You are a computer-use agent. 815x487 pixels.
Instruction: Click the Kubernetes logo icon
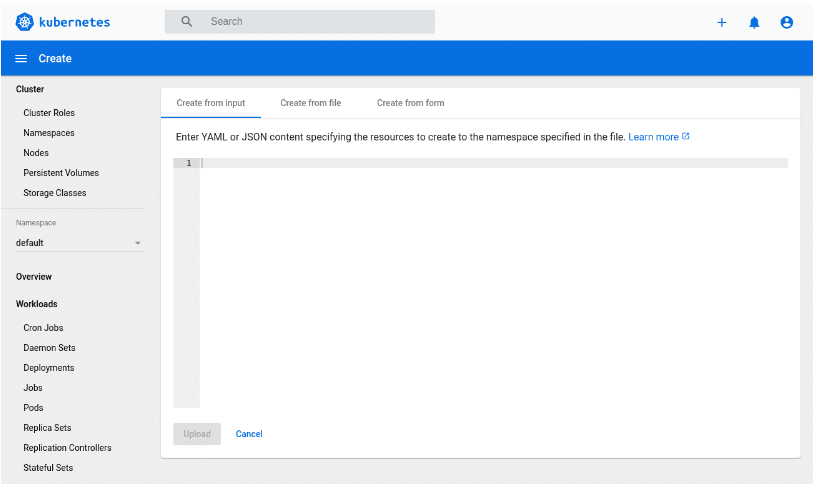24,22
